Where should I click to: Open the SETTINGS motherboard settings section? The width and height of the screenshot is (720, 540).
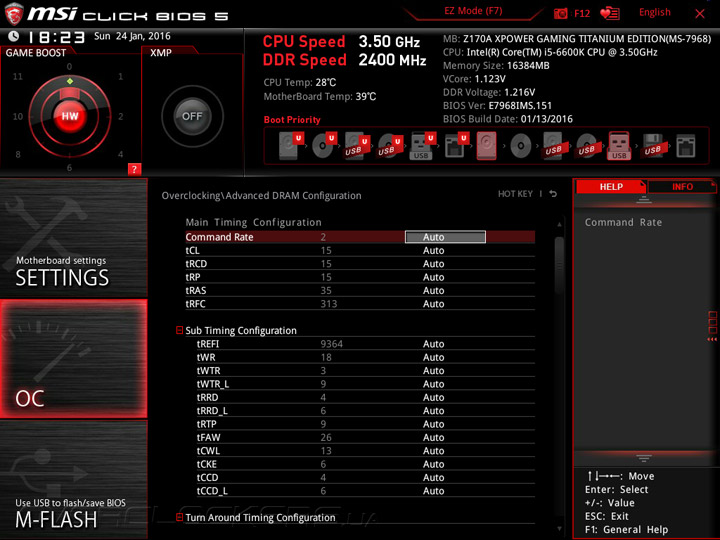pos(73,237)
